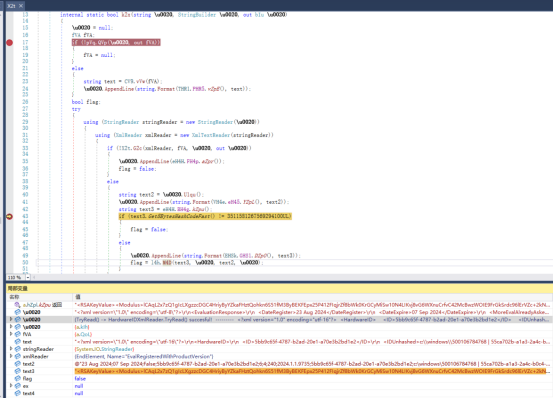Viewport: 553px width, 399px height.
Task: Close the X2t tab
Action: click(21, 6)
